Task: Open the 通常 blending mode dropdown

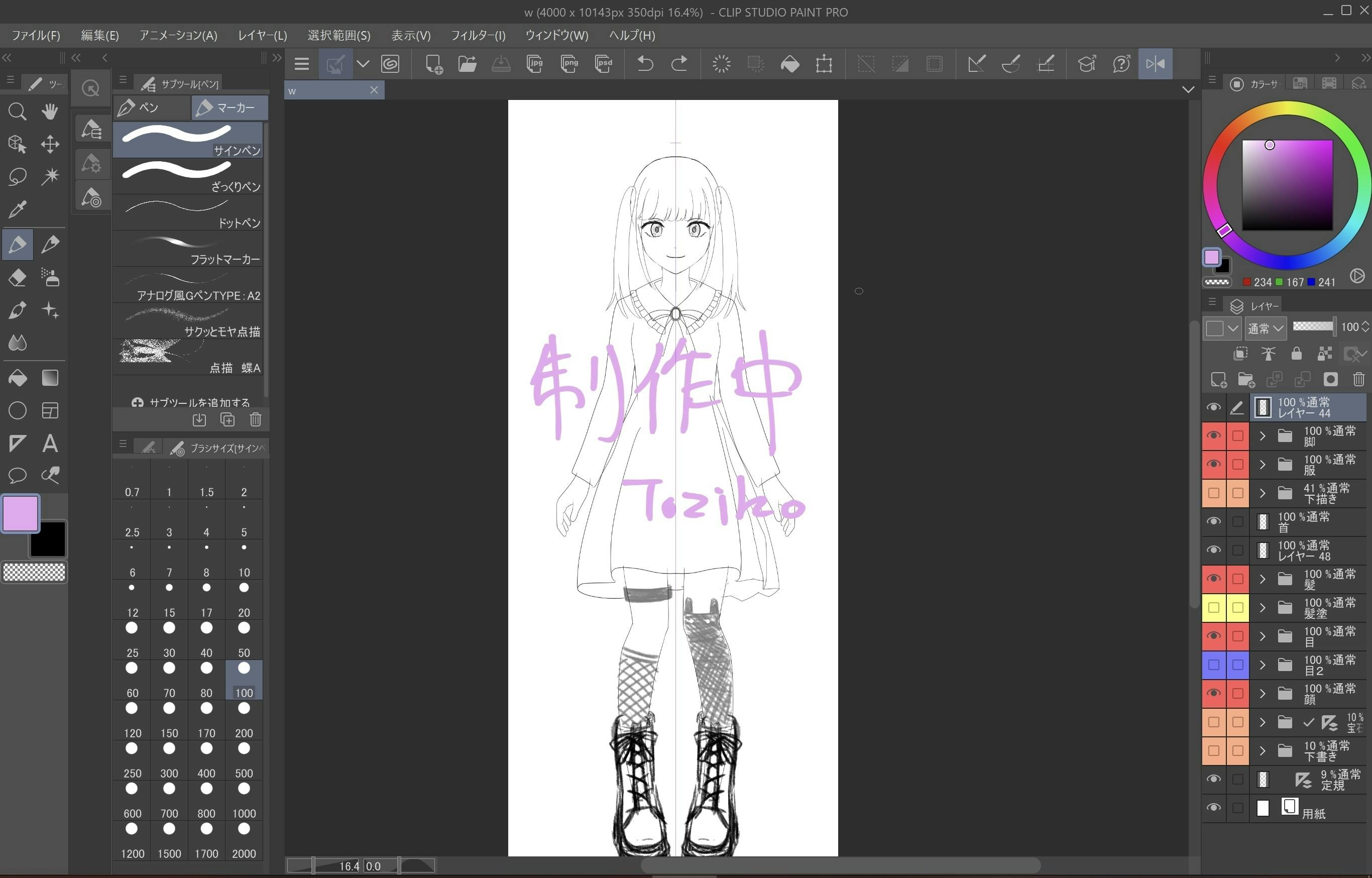Action: point(1266,328)
